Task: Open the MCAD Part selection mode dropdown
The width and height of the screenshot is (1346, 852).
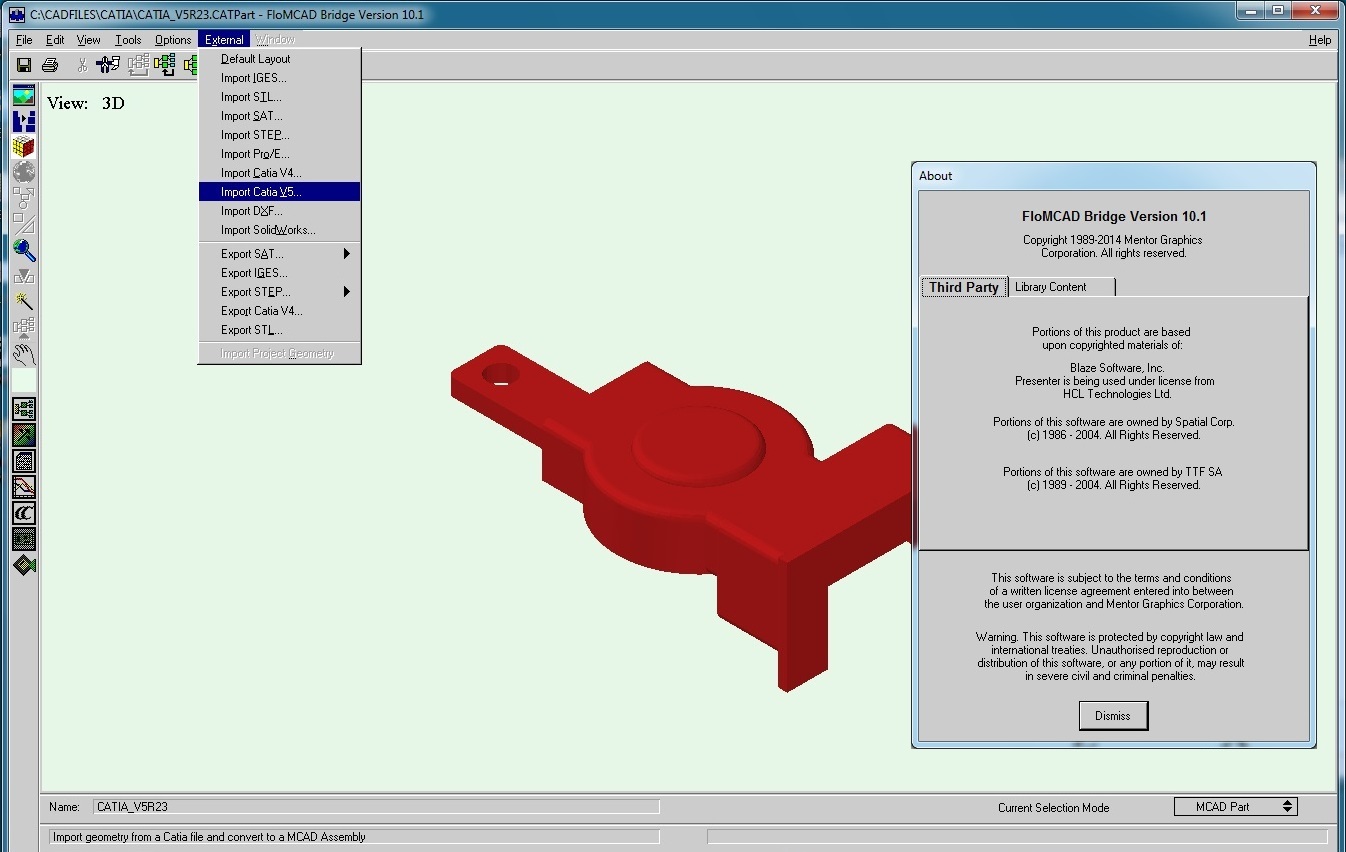Action: pos(1235,807)
